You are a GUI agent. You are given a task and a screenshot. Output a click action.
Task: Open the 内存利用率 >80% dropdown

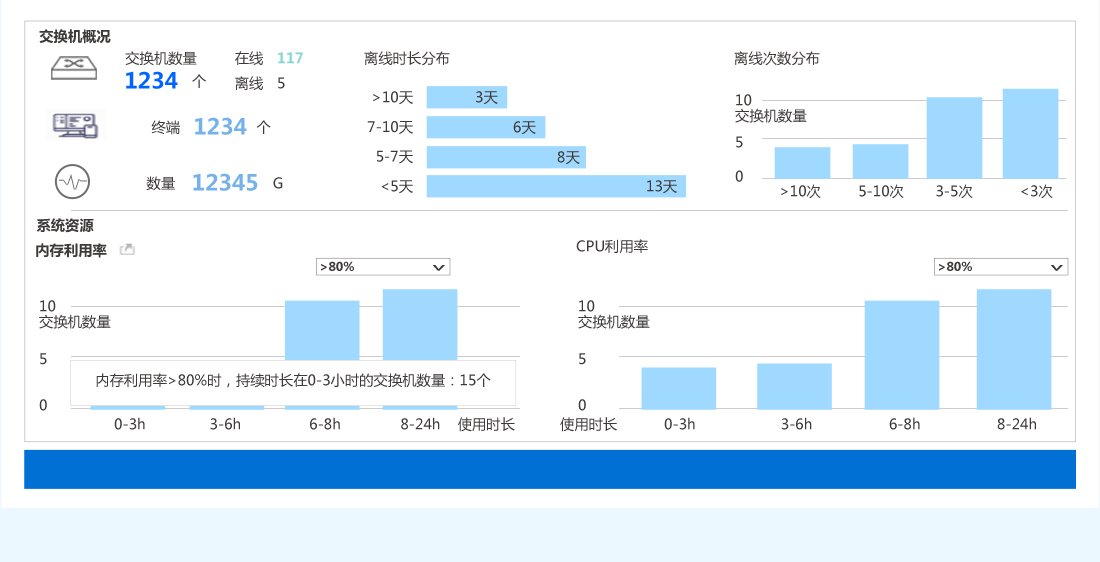(x=383, y=267)
